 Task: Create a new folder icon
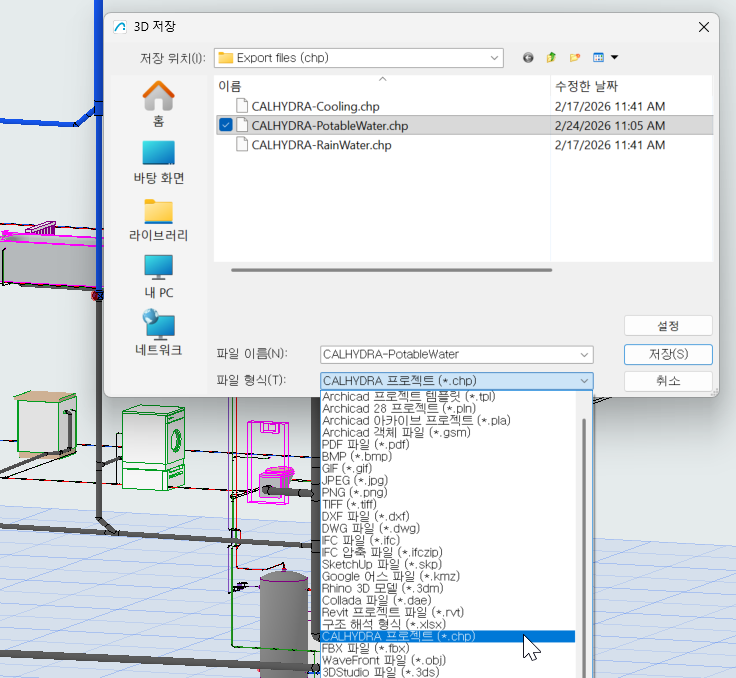point(575,57)
